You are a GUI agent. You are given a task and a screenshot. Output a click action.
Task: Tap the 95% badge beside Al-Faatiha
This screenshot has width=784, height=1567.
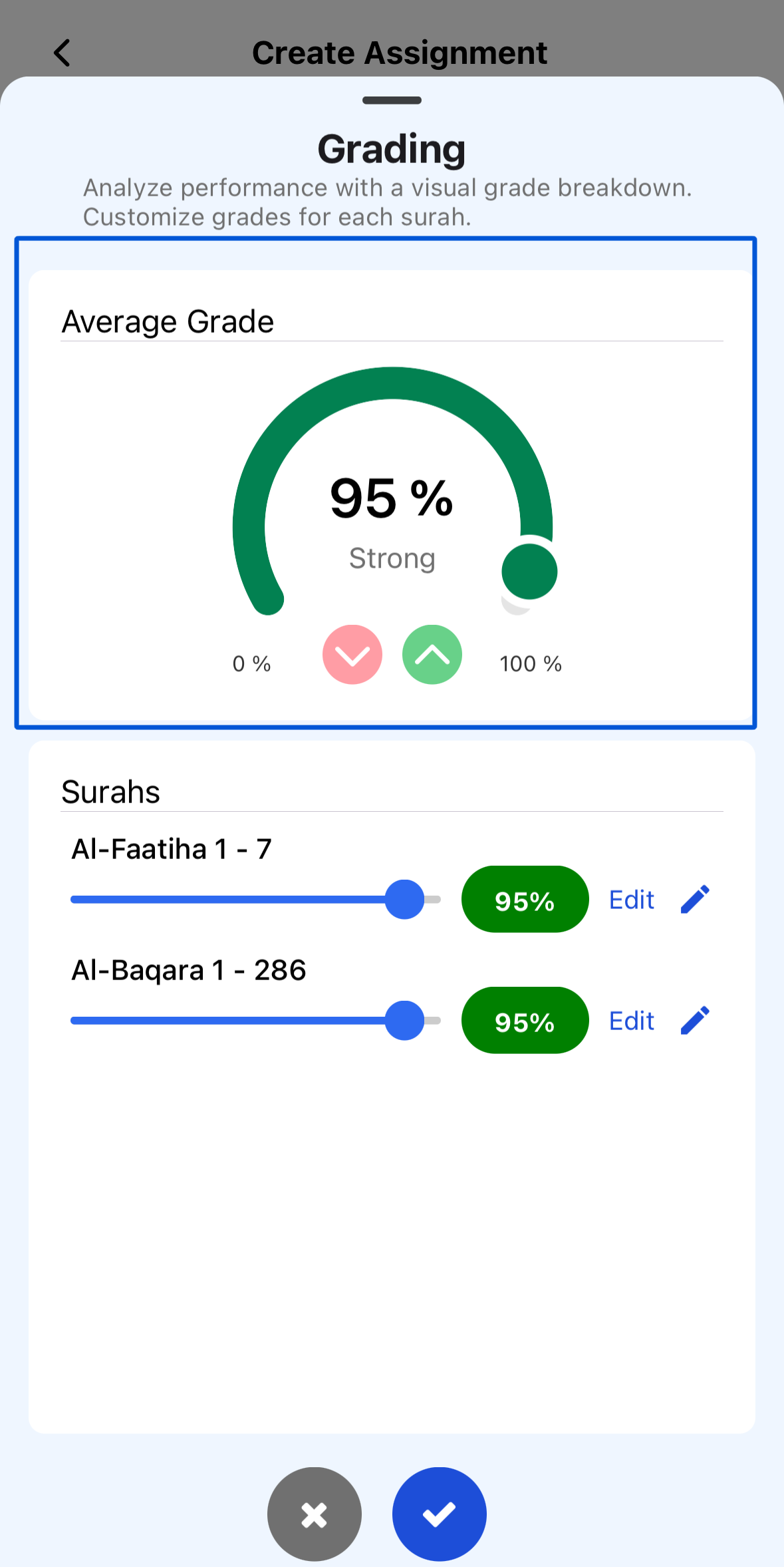tap(525, 900)
